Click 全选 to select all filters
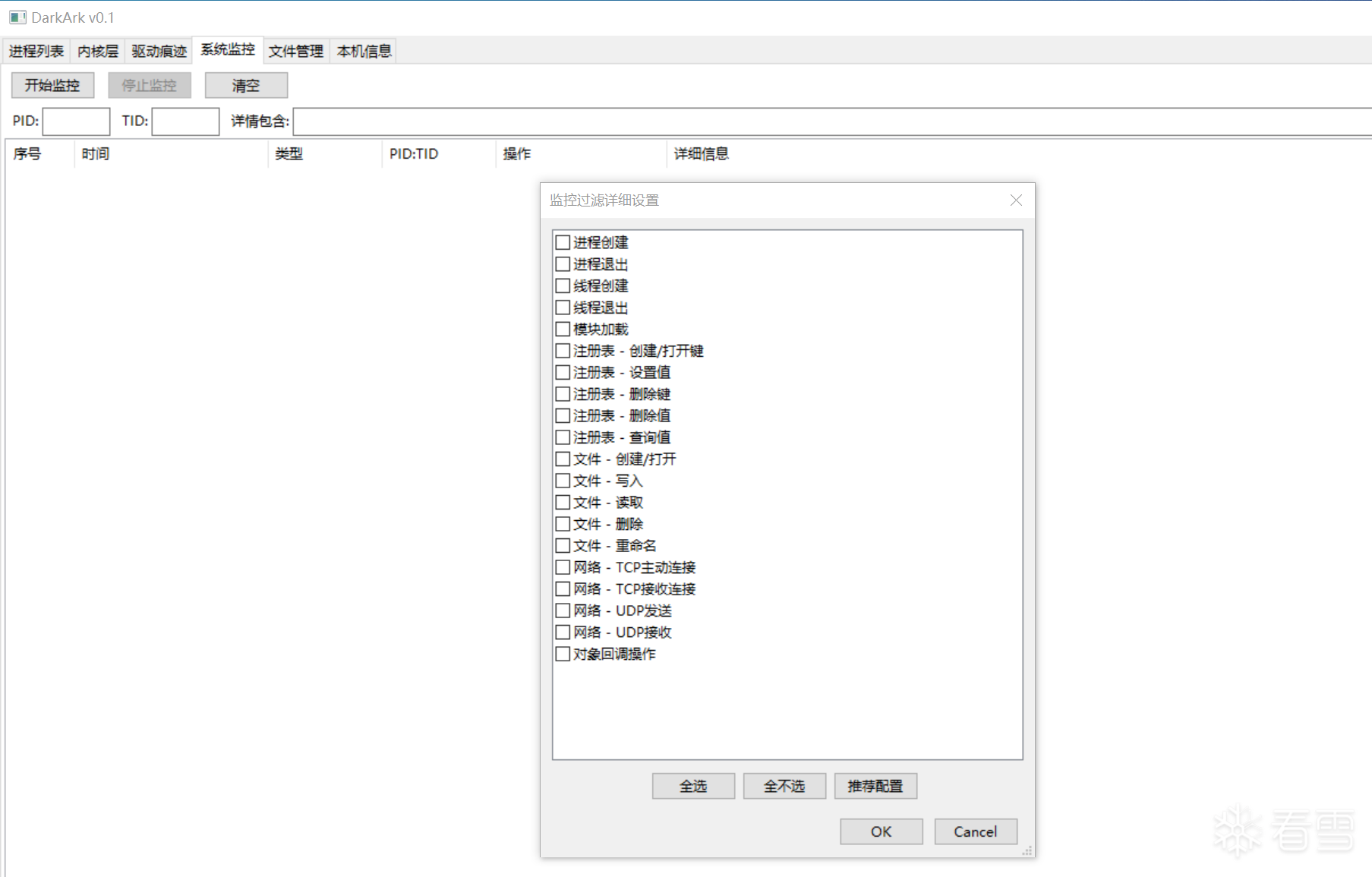 click(x=693, y=786)
